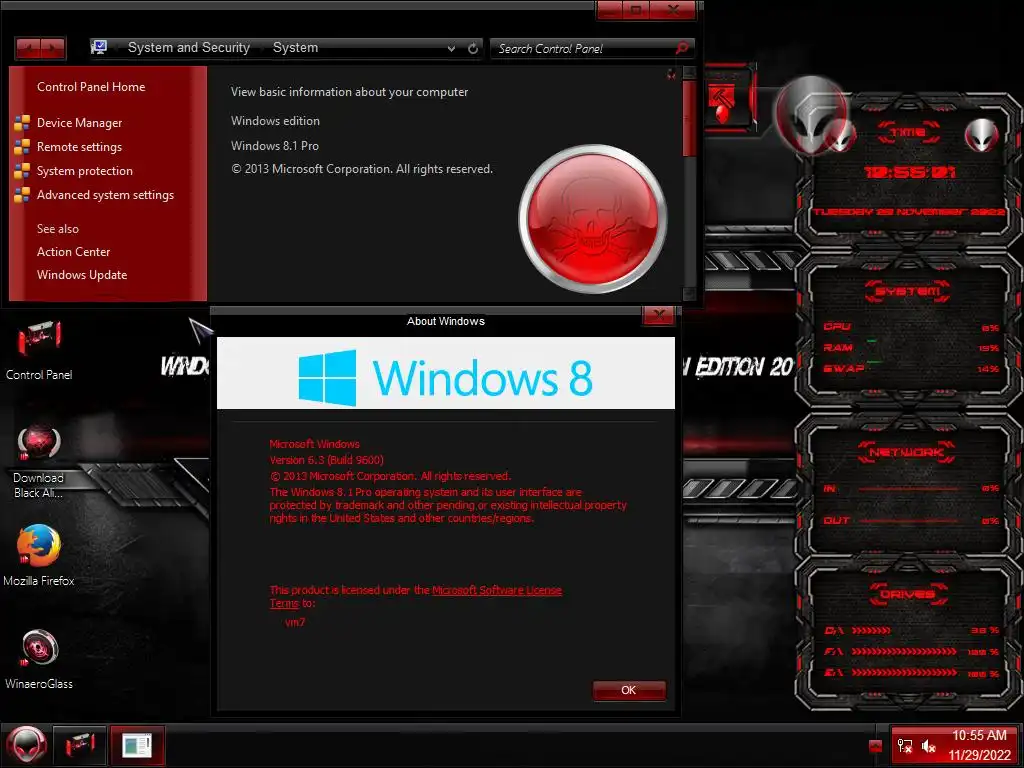Click the network tray icon
Image resolution: width=1024 pixels, height=768 pixels.
[x=904, y=746]
